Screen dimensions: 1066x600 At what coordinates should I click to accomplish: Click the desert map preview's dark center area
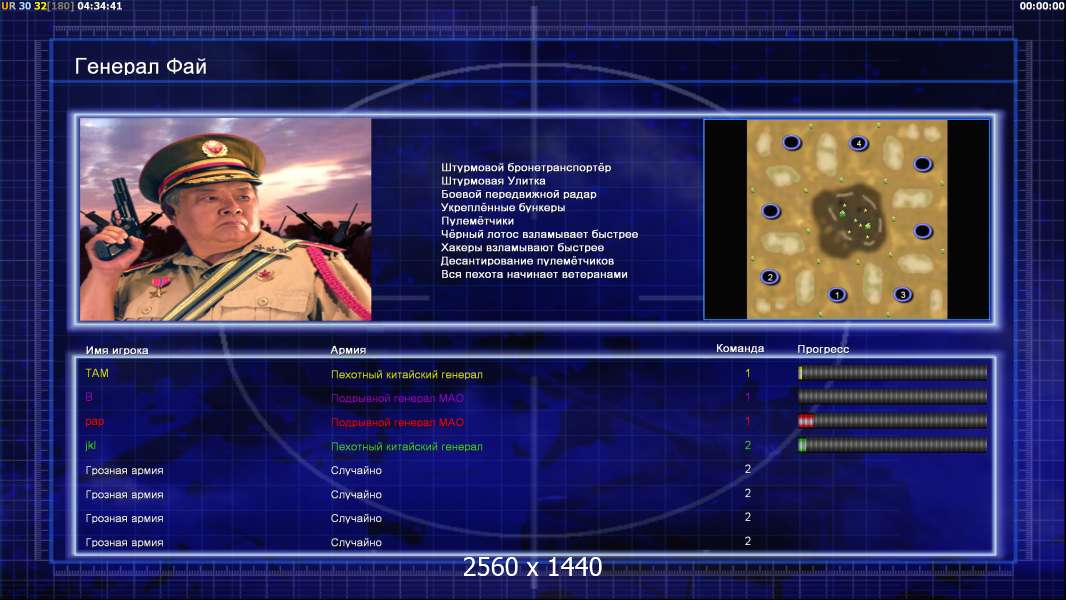point(848,222)
